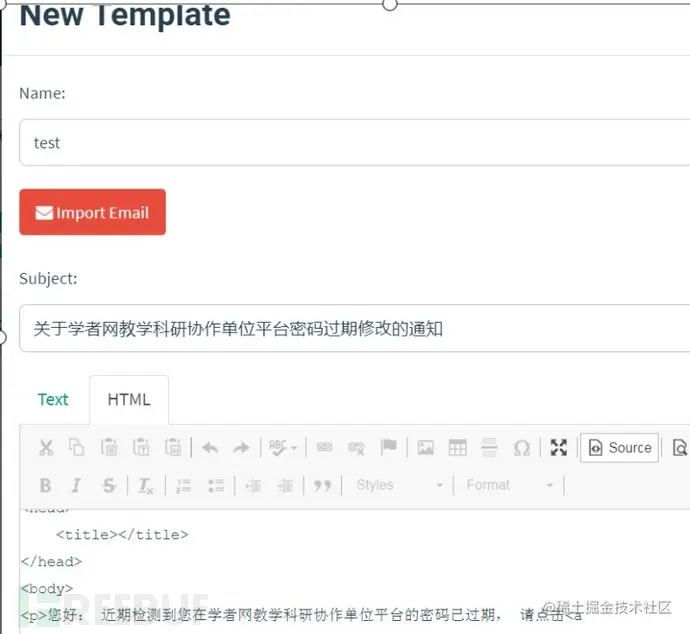Open the special character Omega icon
The image size is (690, 634).
coord(522,448)
